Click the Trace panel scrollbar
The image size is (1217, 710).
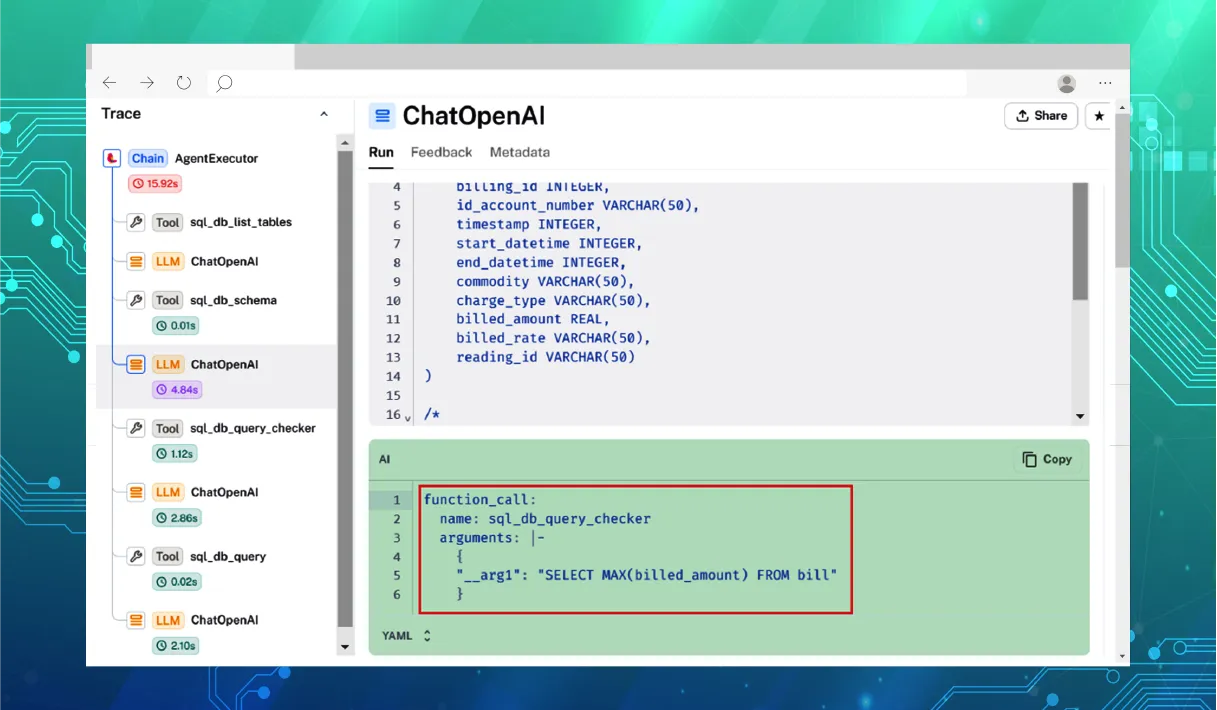[346, 390]
